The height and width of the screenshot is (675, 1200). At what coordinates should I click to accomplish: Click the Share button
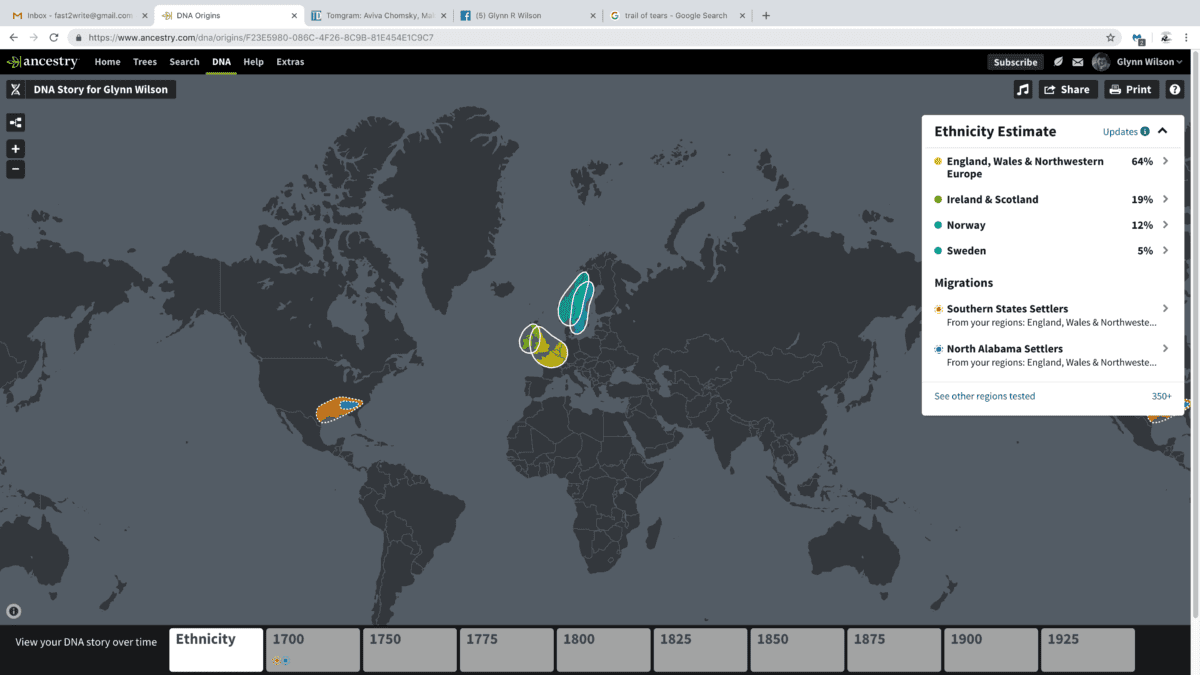pyautogui.click(x=1068, y=89)
